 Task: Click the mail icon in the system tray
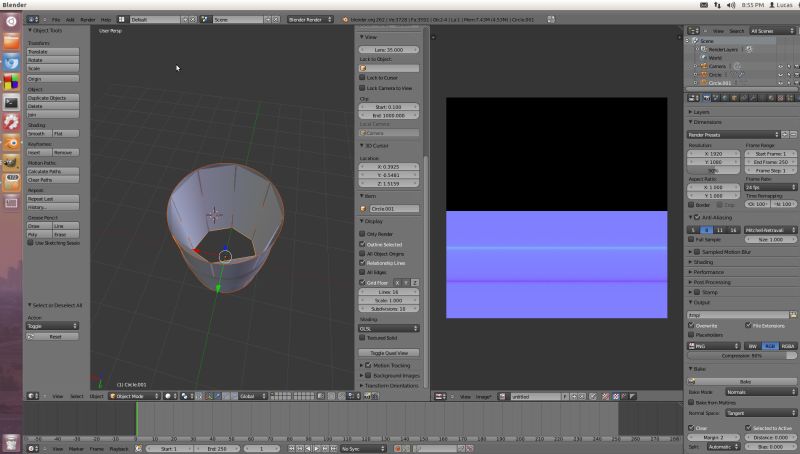(x=704, y=5)
